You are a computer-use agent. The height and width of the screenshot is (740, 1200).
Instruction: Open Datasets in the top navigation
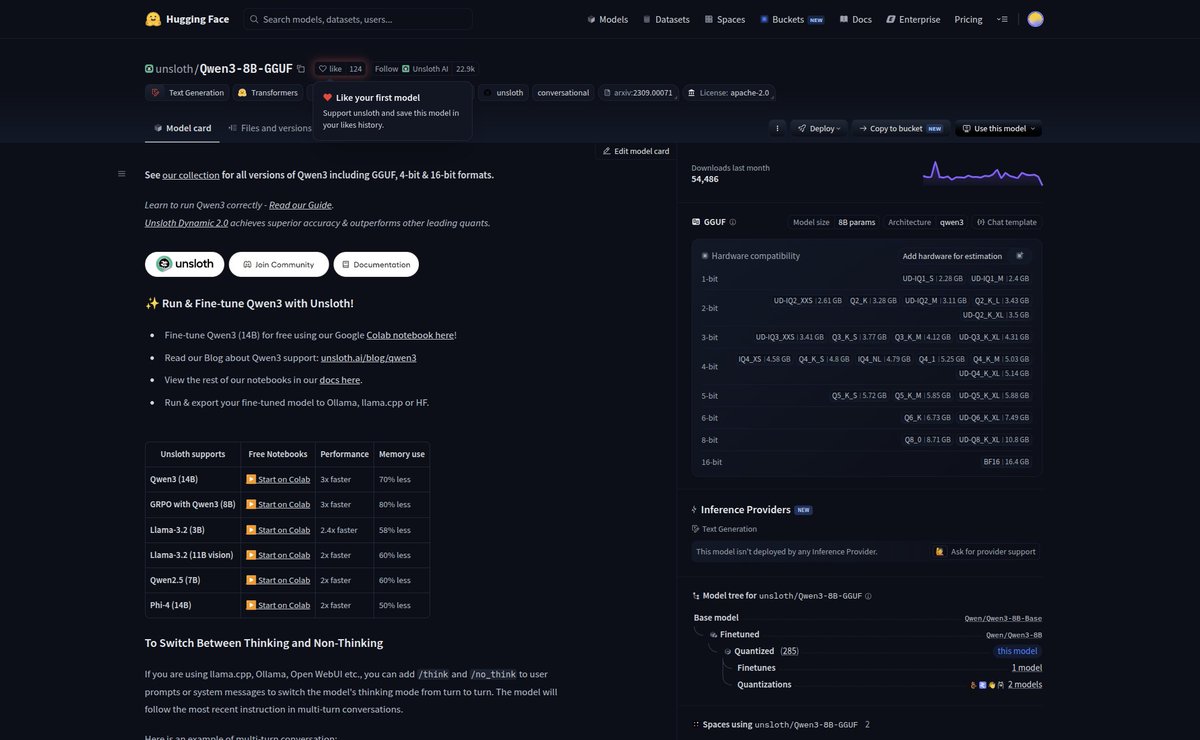click(666, 19)
